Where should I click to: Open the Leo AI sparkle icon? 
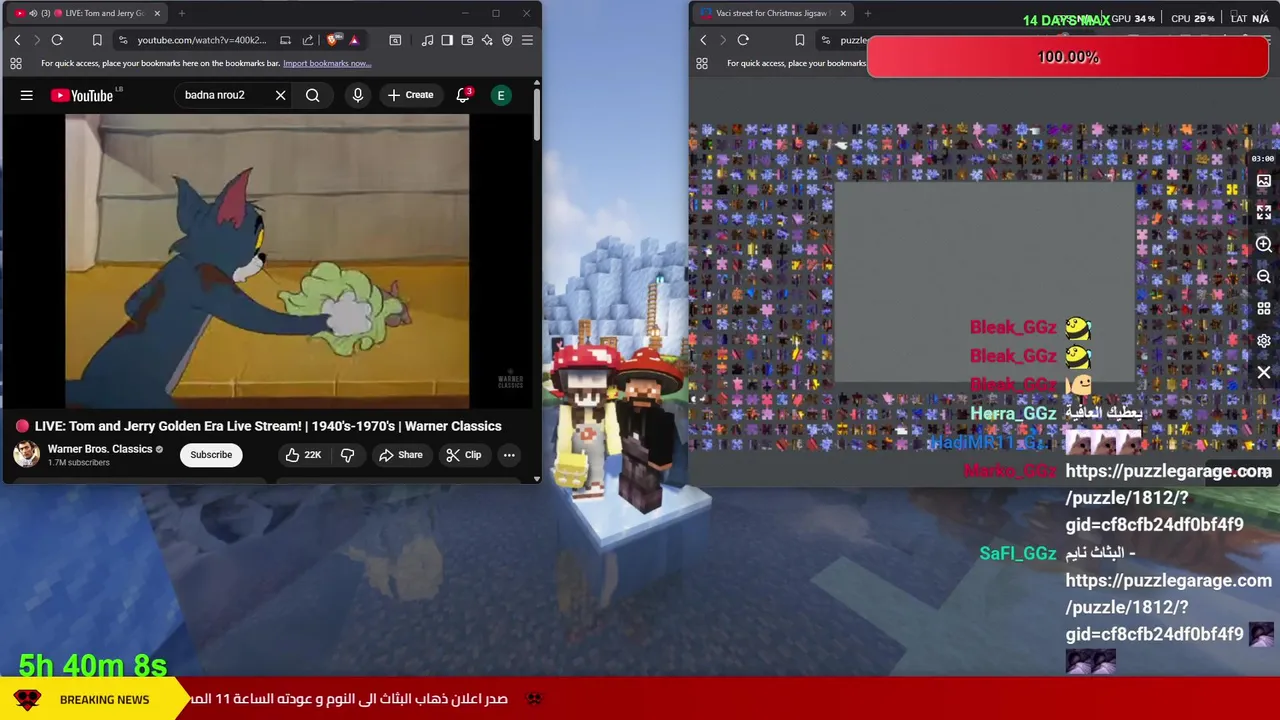pyautogui.click(x=487, y=40)
